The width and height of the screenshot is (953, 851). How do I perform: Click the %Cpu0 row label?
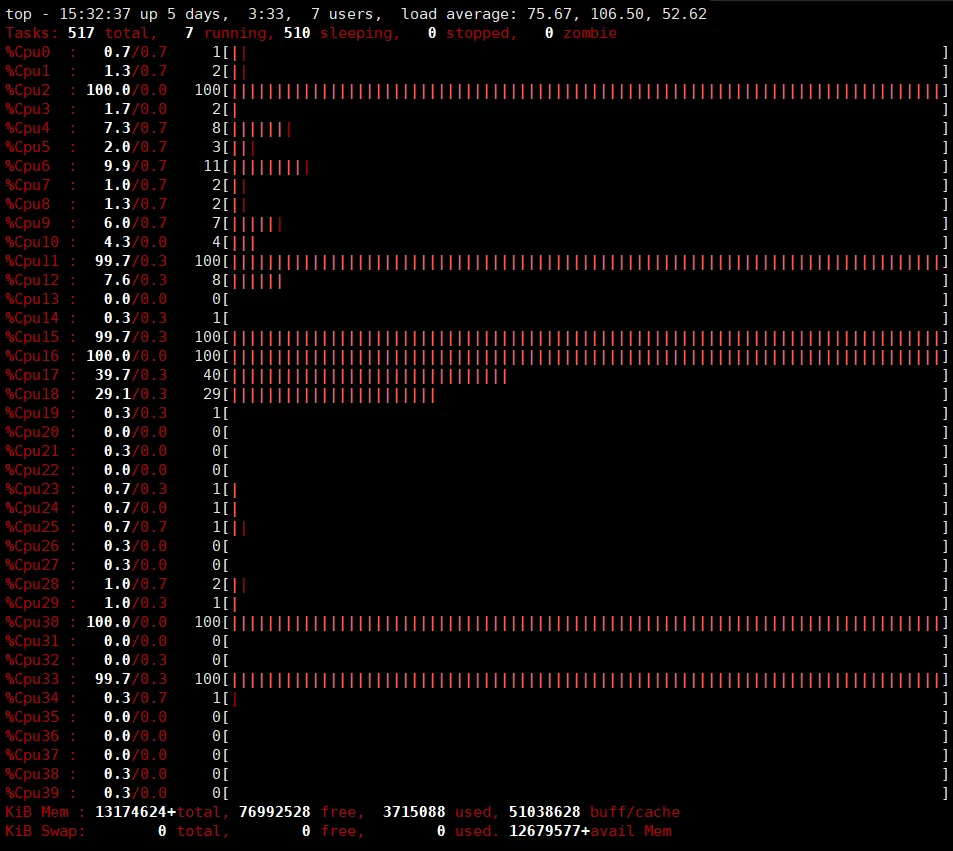tap(27, 52)
